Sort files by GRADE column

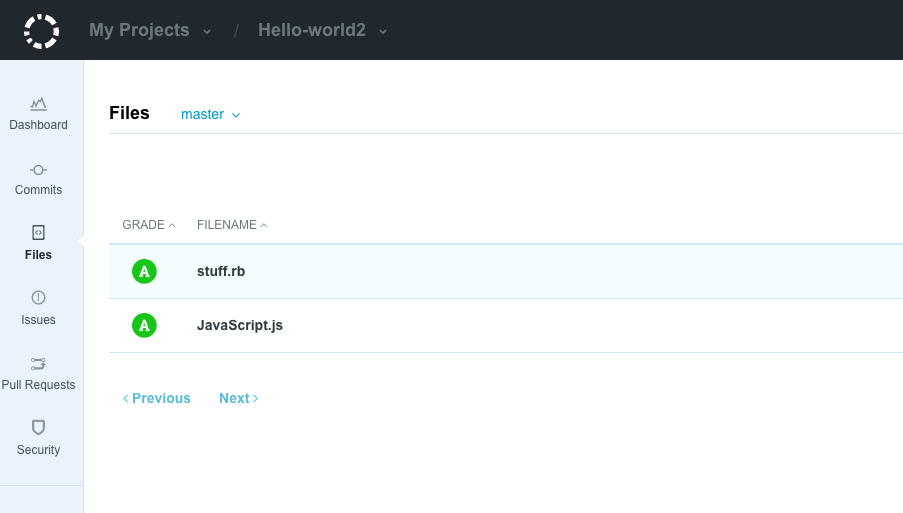(148, 225)
